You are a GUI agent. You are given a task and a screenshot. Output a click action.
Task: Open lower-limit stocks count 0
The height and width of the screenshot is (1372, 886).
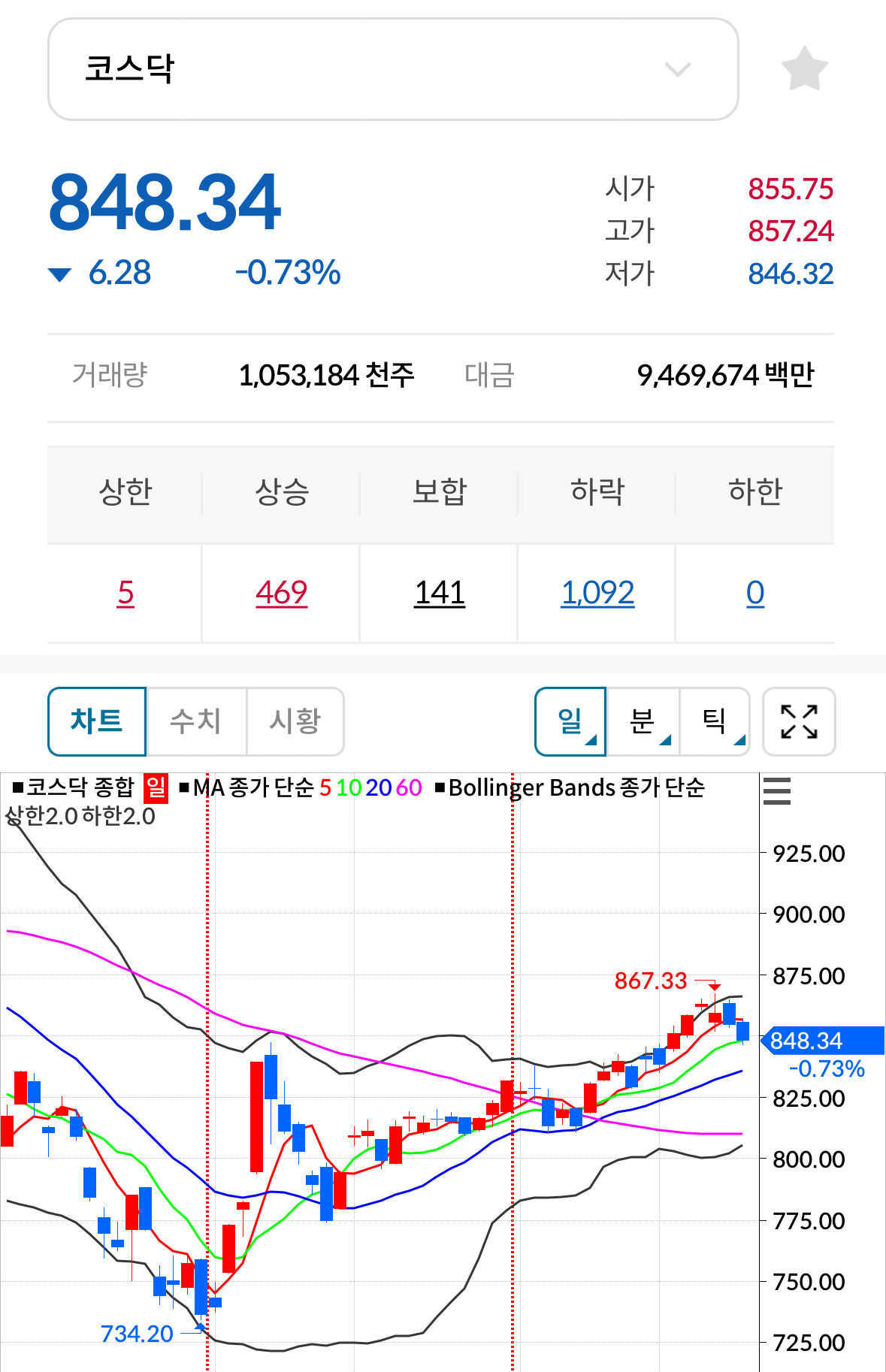click(755, 593)
